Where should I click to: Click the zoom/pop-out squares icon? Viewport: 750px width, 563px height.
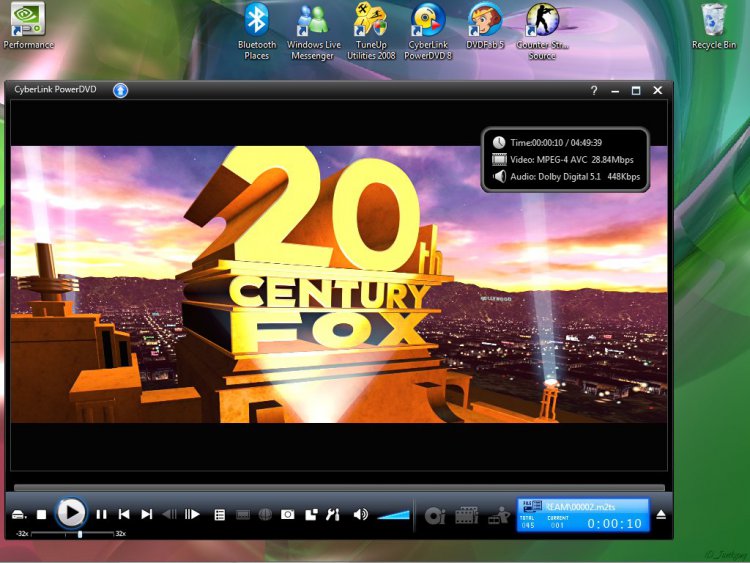coord(311,514)
